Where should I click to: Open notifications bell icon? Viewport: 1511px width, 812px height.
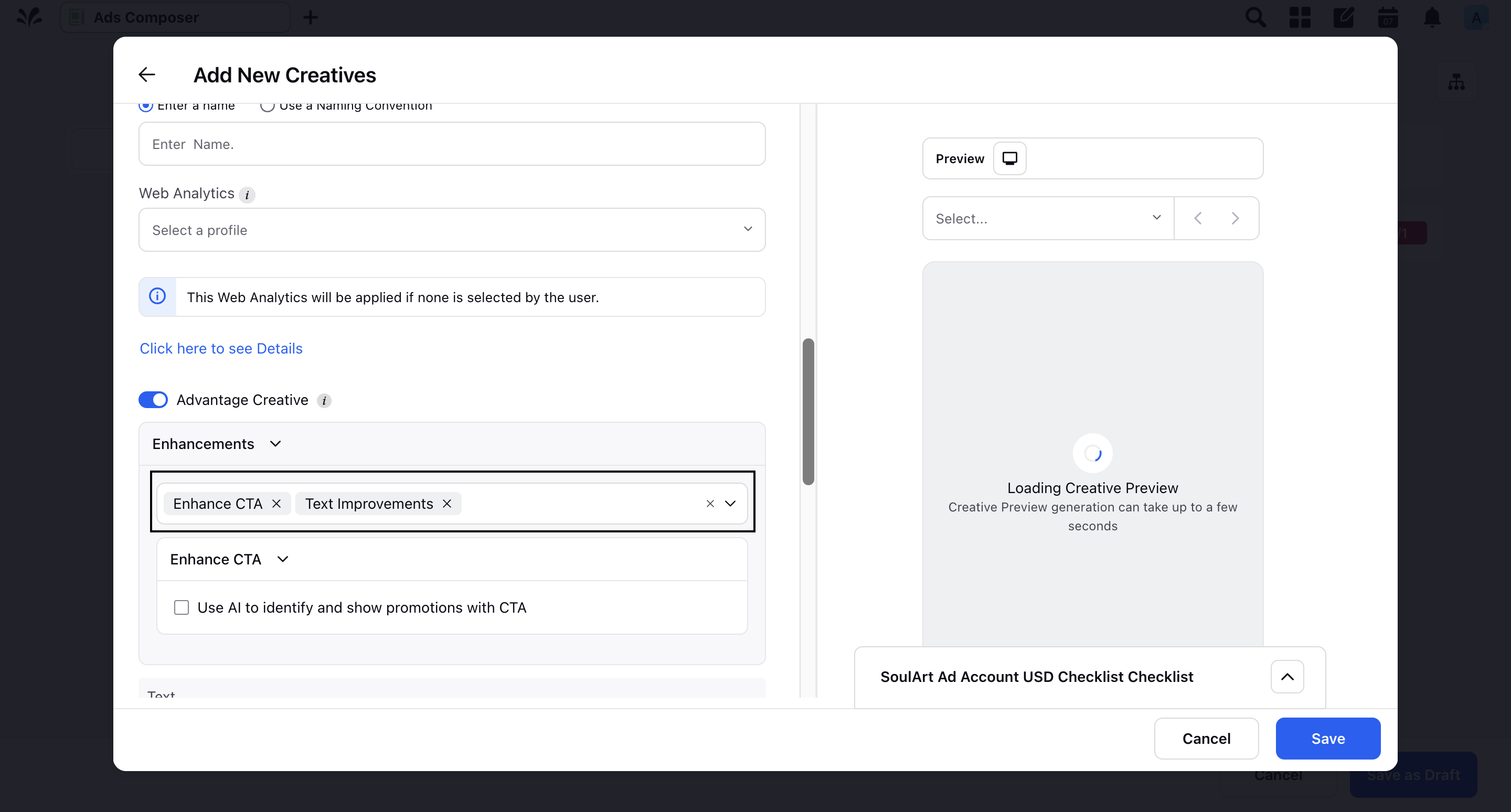1432,17
